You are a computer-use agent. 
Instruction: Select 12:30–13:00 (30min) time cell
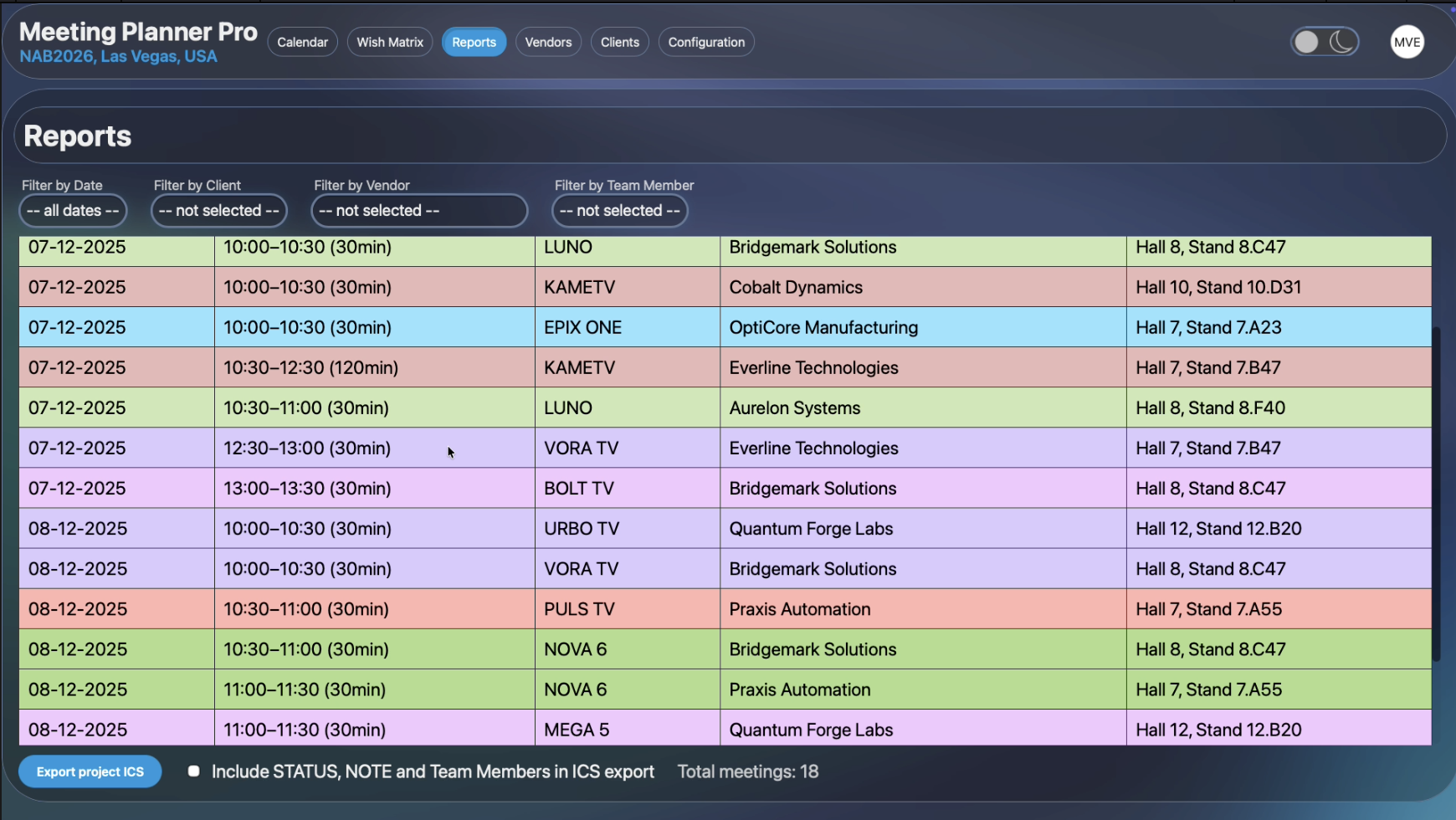pyautogui.click(x=375, y=448)
